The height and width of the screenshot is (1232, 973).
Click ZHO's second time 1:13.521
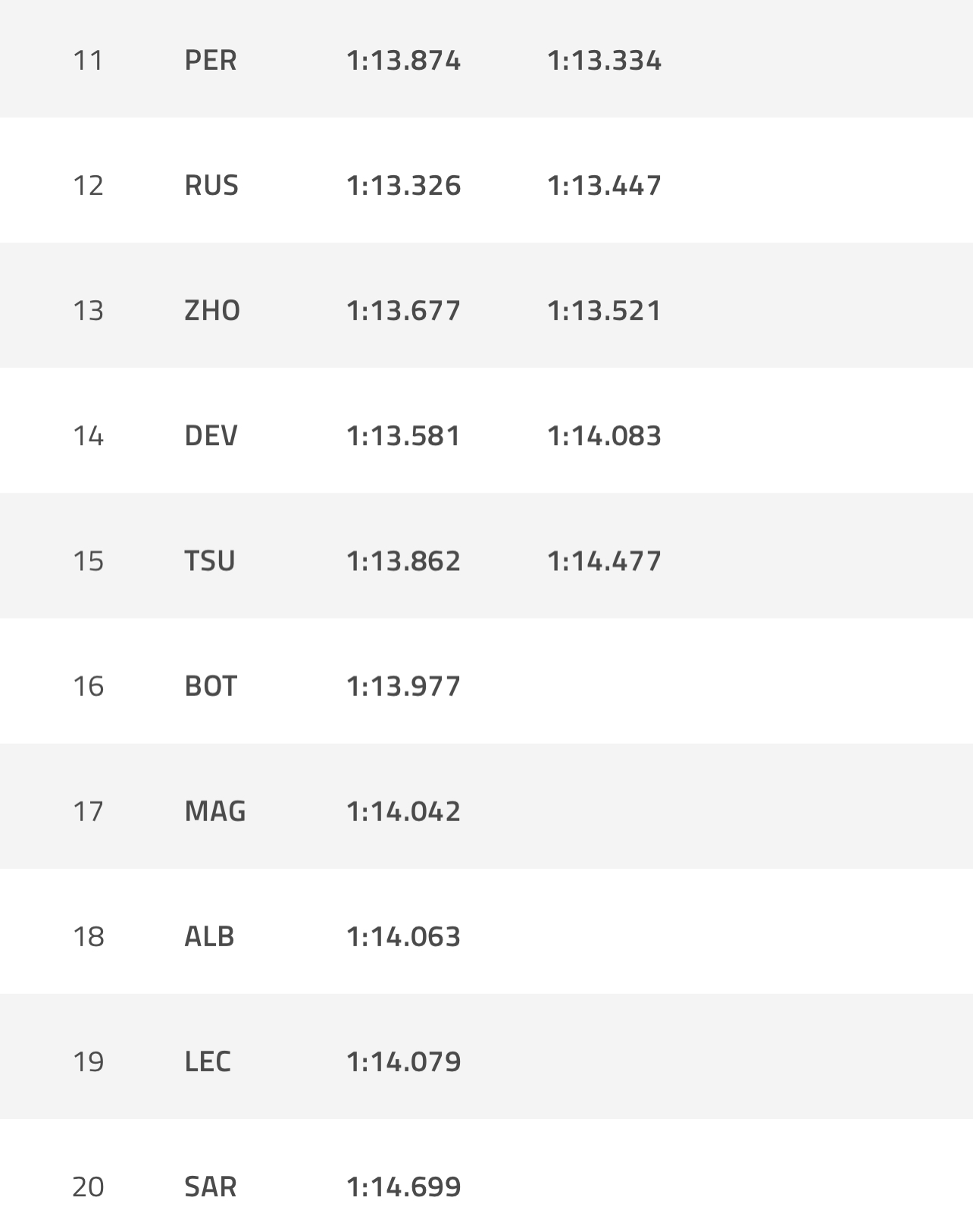point(604,310)
